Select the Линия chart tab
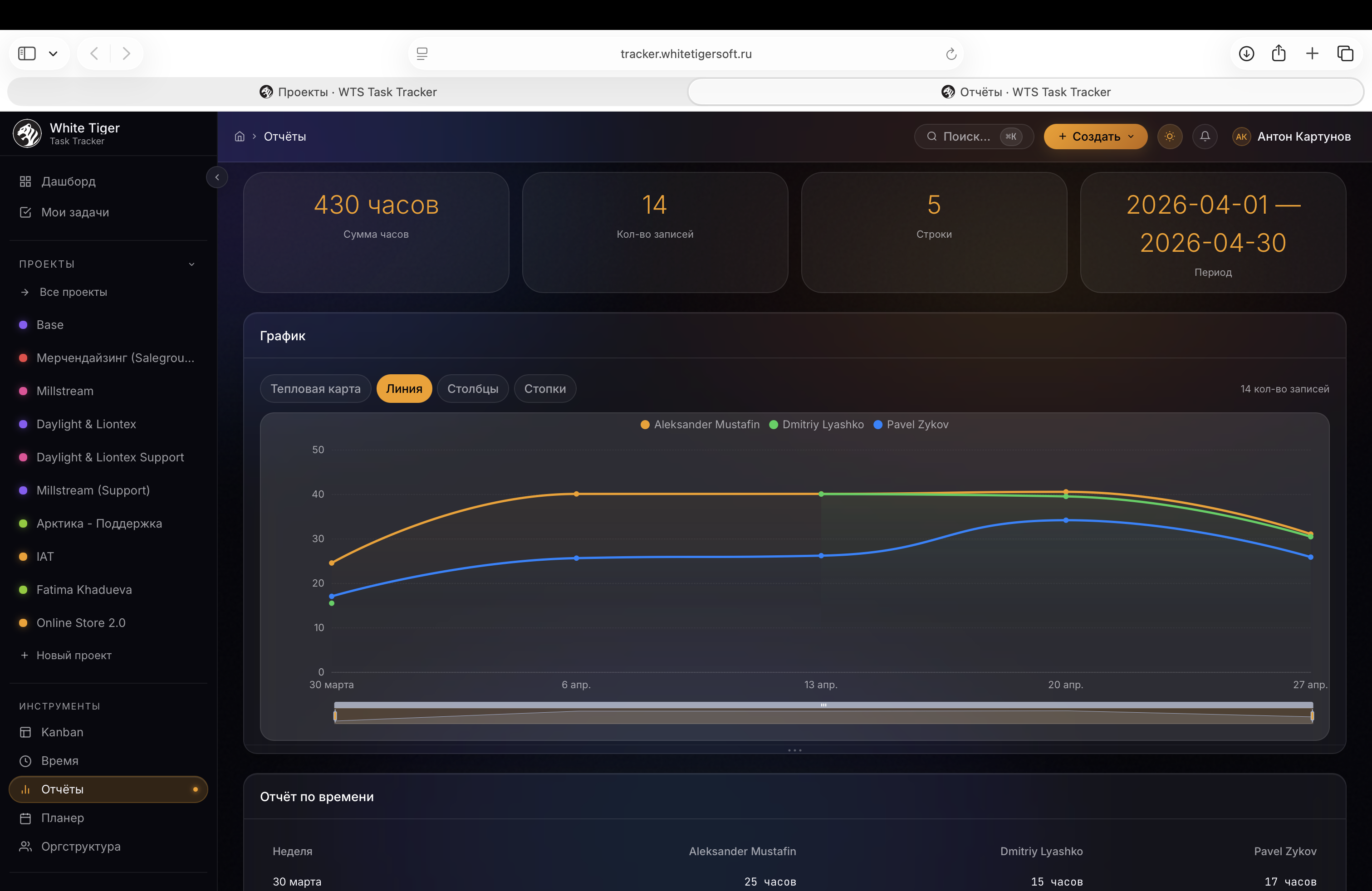The width and height of the screenshot is (1372, 891). [404, 389]
